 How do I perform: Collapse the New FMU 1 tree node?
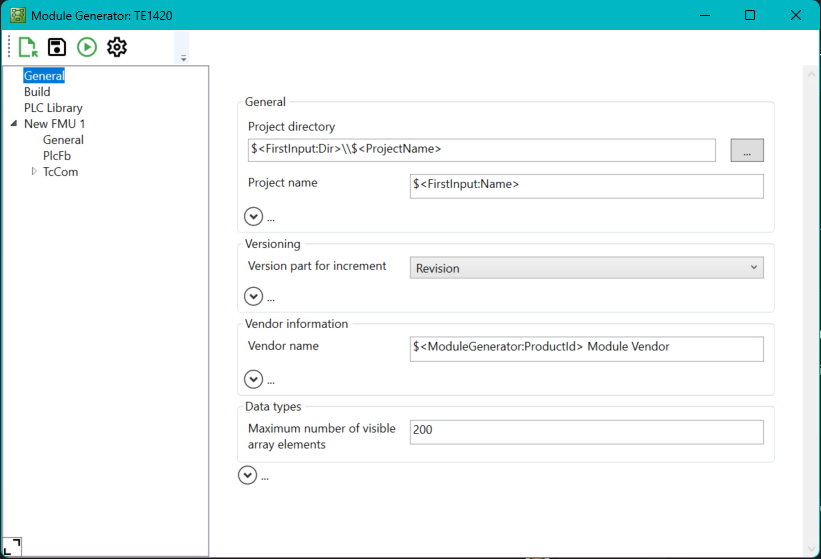click(x=14, y=124)
